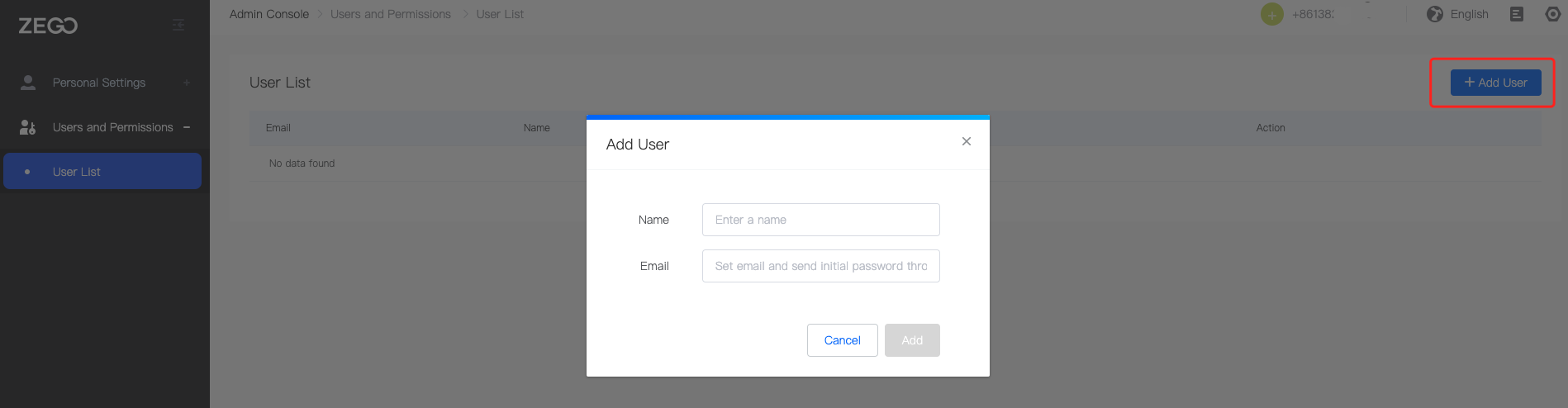This screenshot has height=408, width=1568.
Task: Expand Personal Settings with the plus sign
Action: (187, 83)
